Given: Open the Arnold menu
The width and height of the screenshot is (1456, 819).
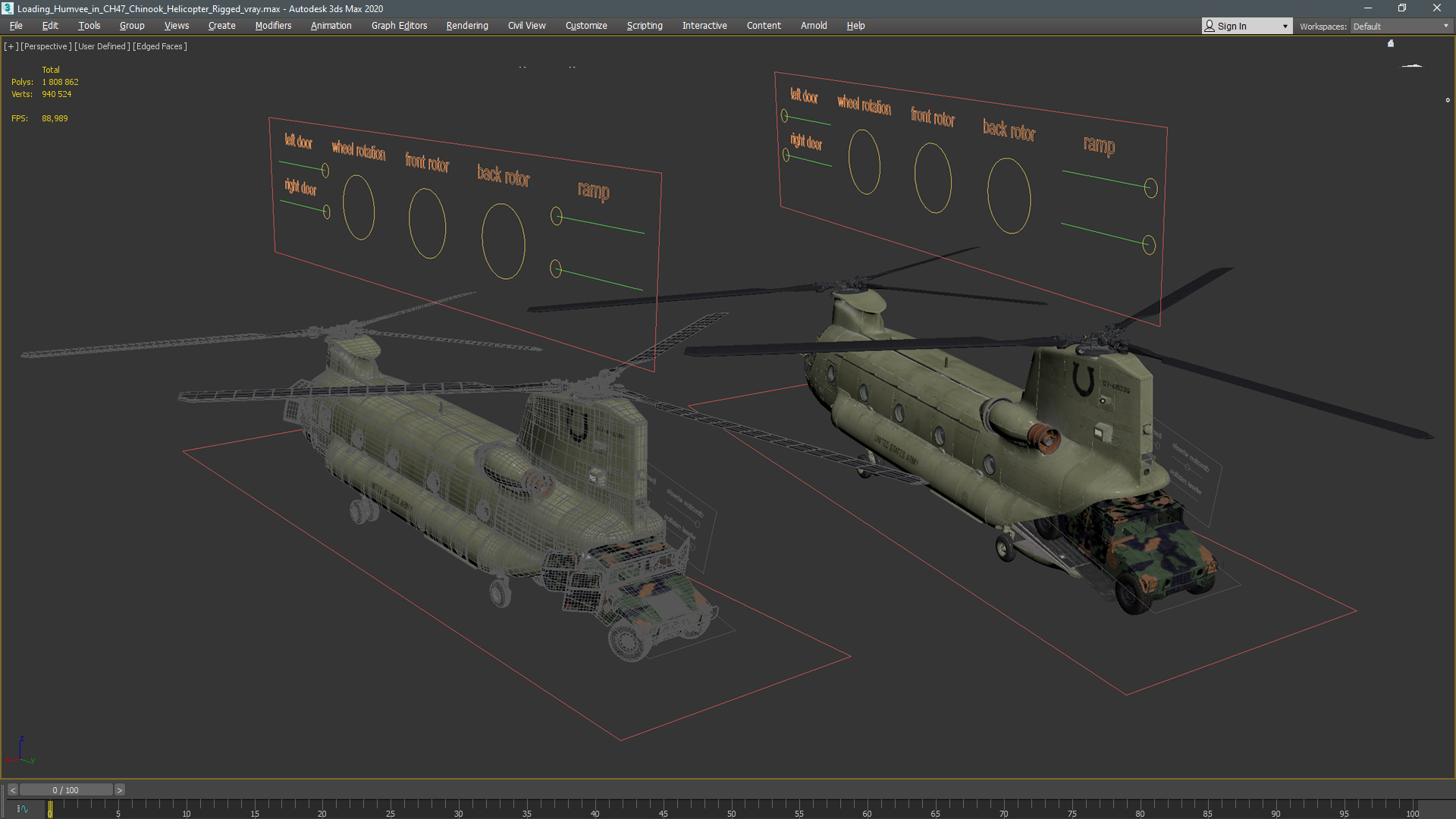Looking at the screenshot, I should pyautogui.click(x=814, y=26).
